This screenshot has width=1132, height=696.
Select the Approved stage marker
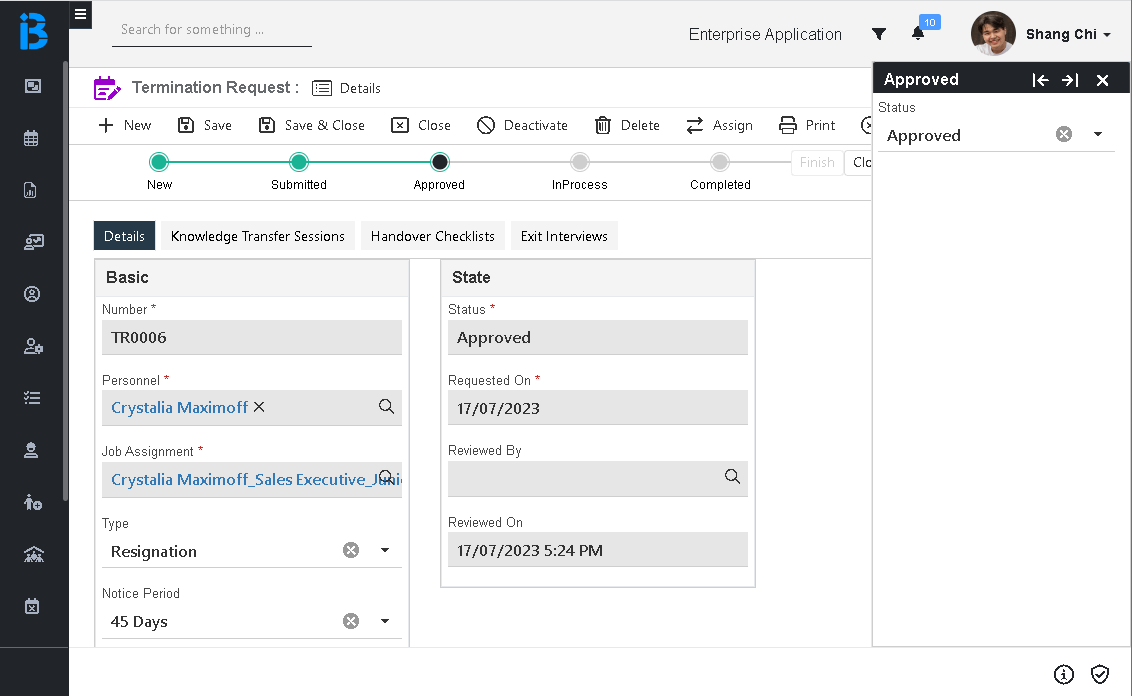(x=440, y=162)
